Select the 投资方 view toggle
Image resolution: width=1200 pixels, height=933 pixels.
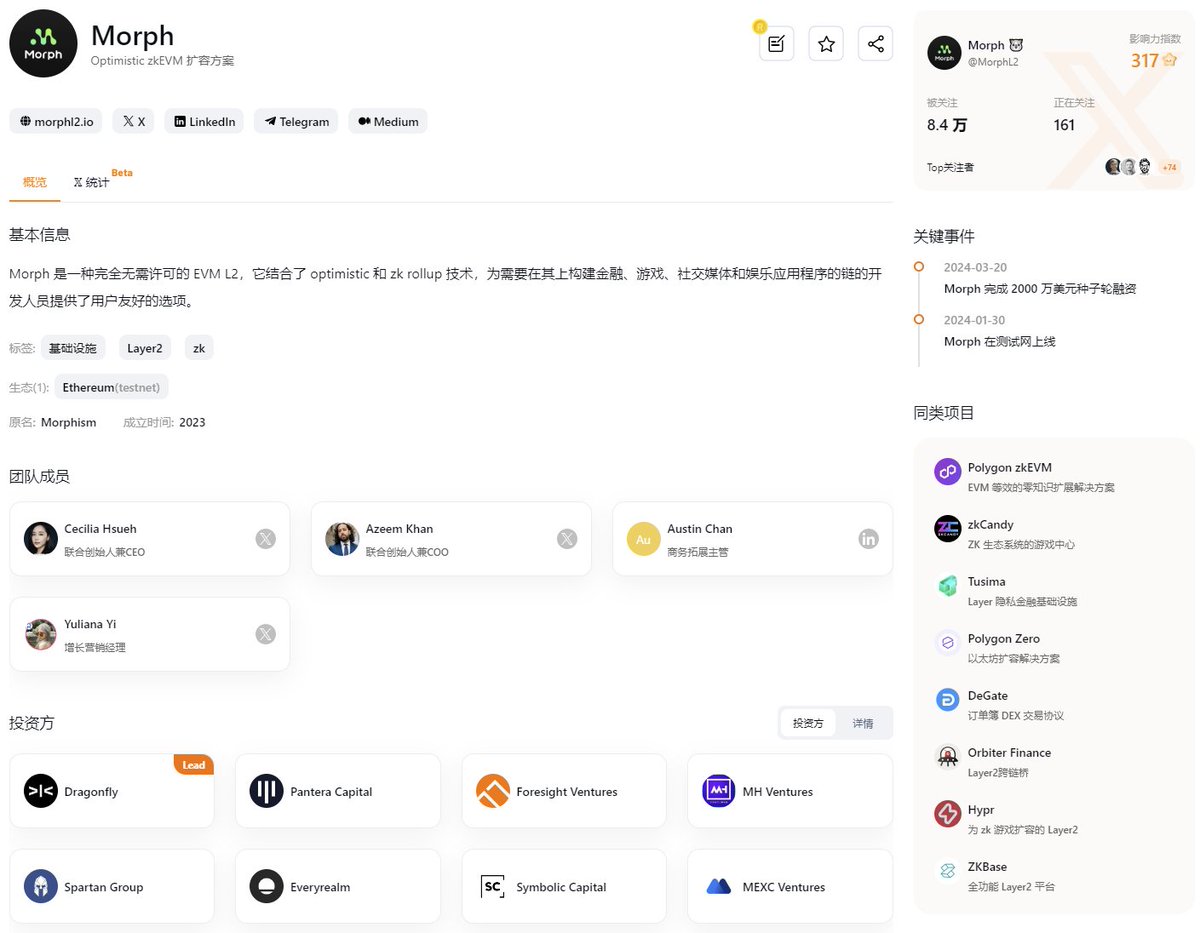click(808, 723)
